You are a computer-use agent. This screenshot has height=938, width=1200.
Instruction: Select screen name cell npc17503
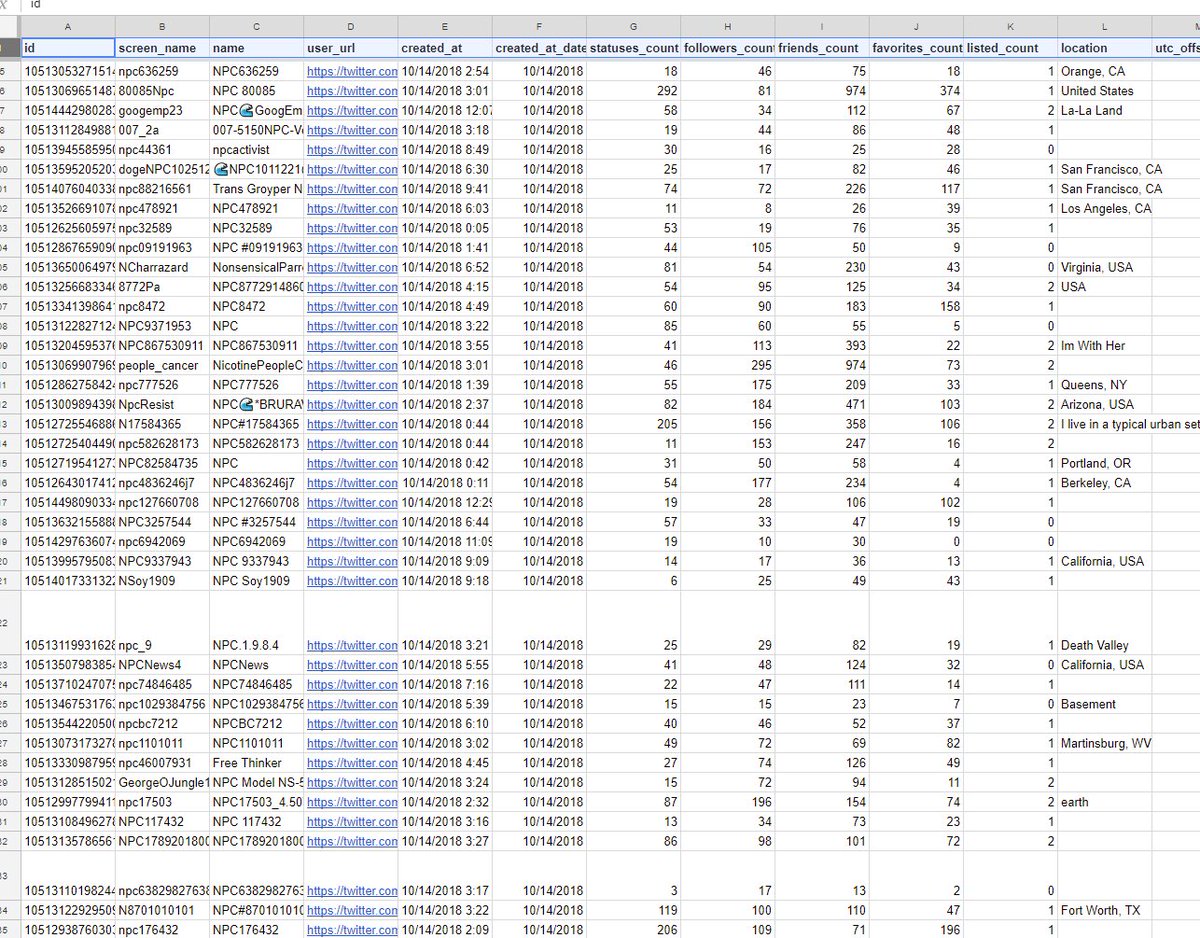point(162,802)
